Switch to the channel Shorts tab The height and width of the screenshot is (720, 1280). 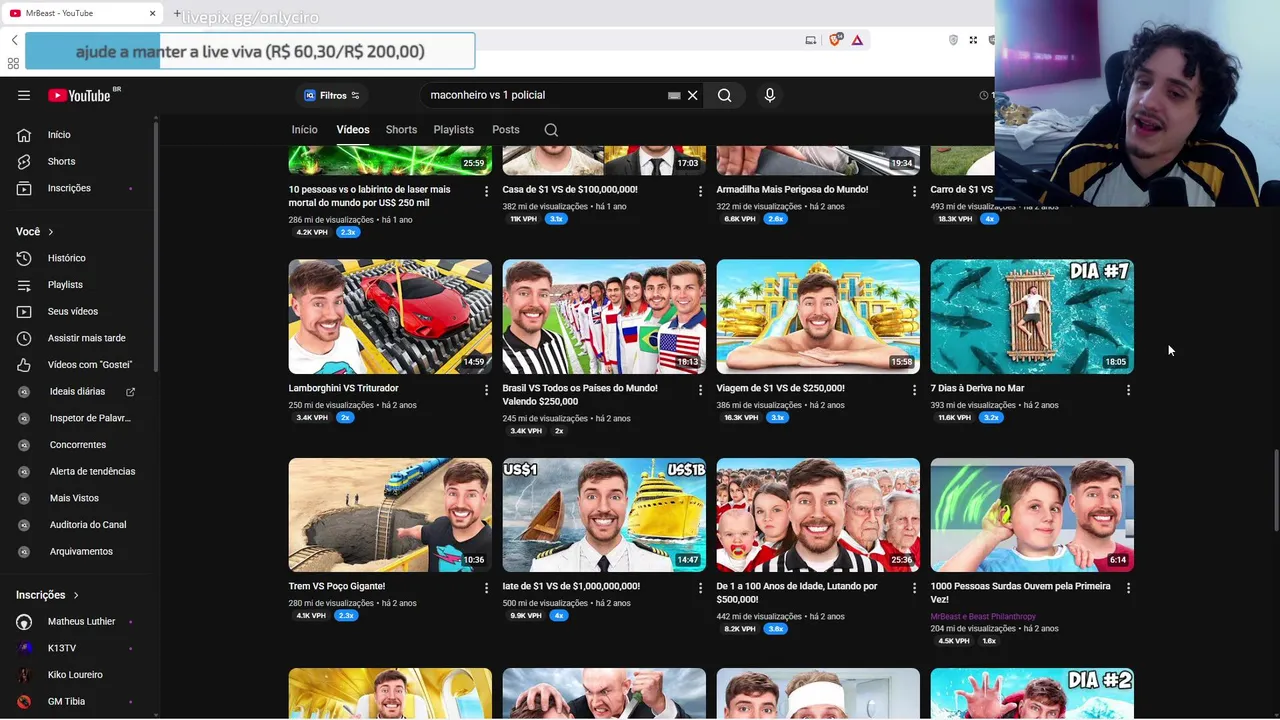pyautogui.click(x=401, y=130)
